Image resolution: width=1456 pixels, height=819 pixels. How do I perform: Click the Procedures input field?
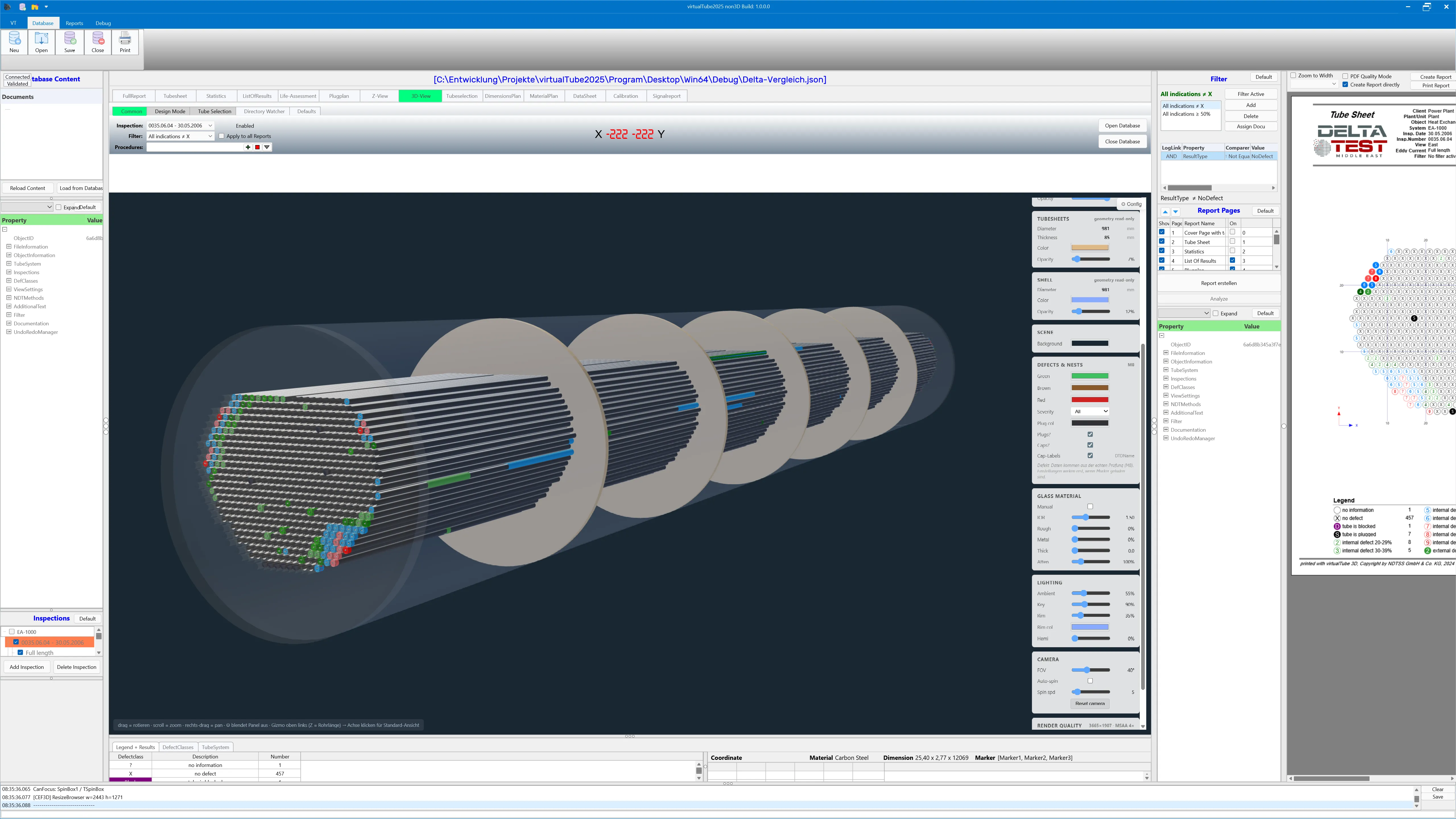[x=195, y=147]
